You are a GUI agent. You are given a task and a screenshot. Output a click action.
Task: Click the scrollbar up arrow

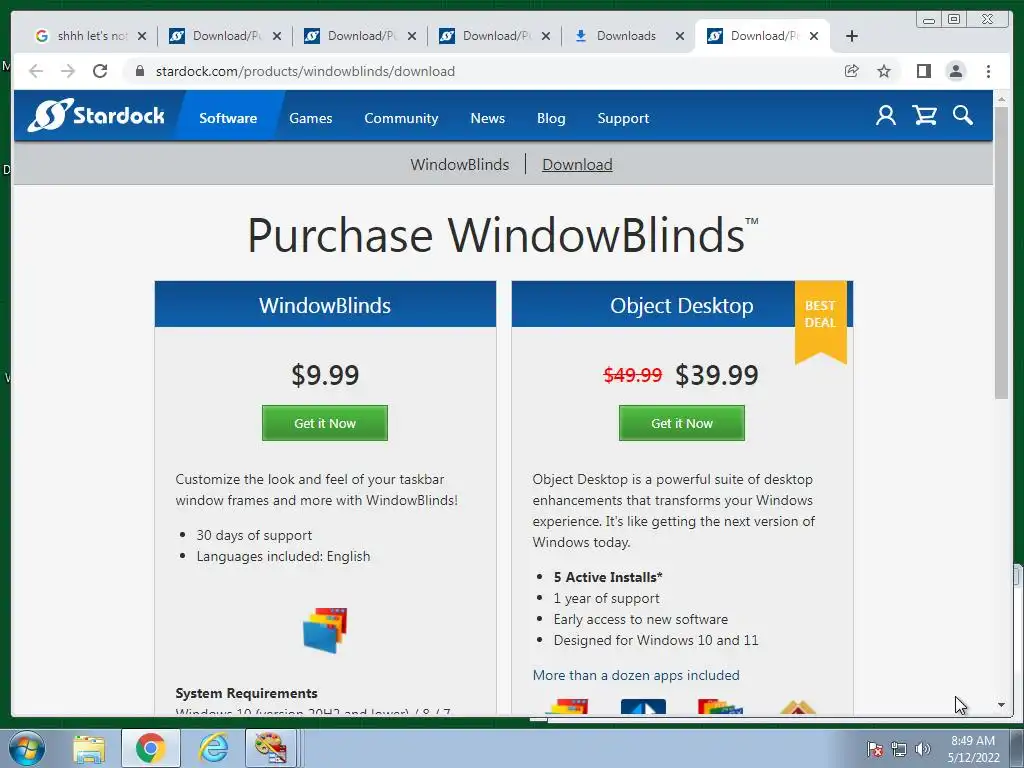tap(1001, 99)
